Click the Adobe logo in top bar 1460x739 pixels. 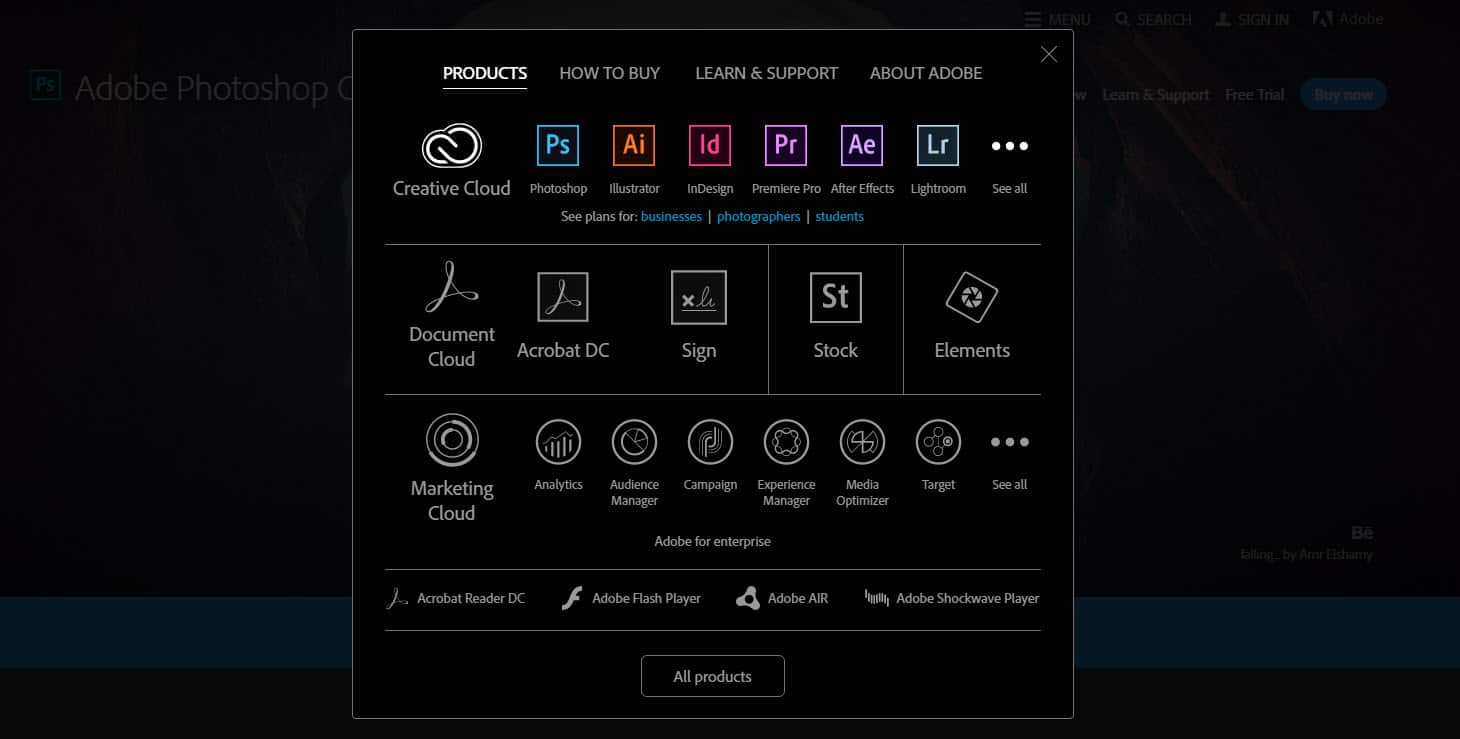point(1348,19)
